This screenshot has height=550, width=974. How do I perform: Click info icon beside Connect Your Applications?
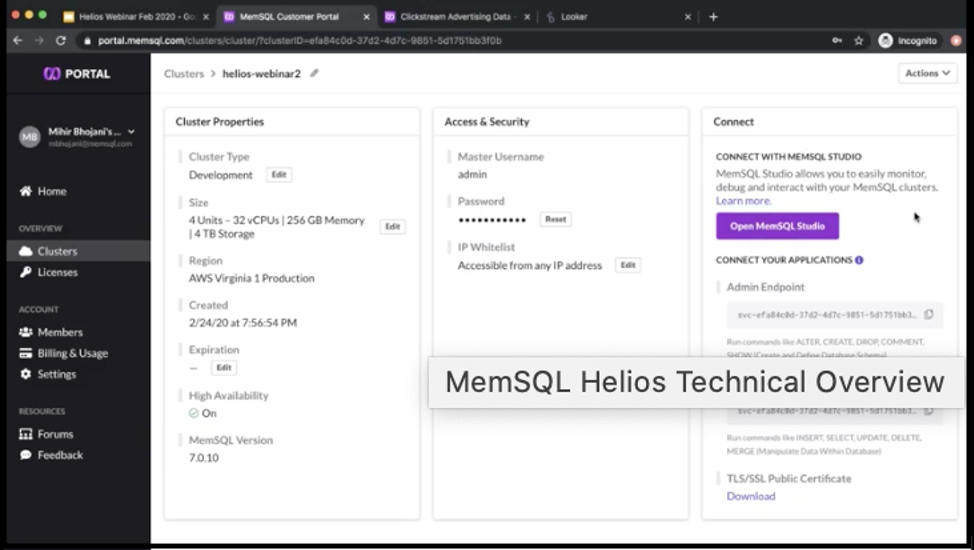tap(859, 260)
